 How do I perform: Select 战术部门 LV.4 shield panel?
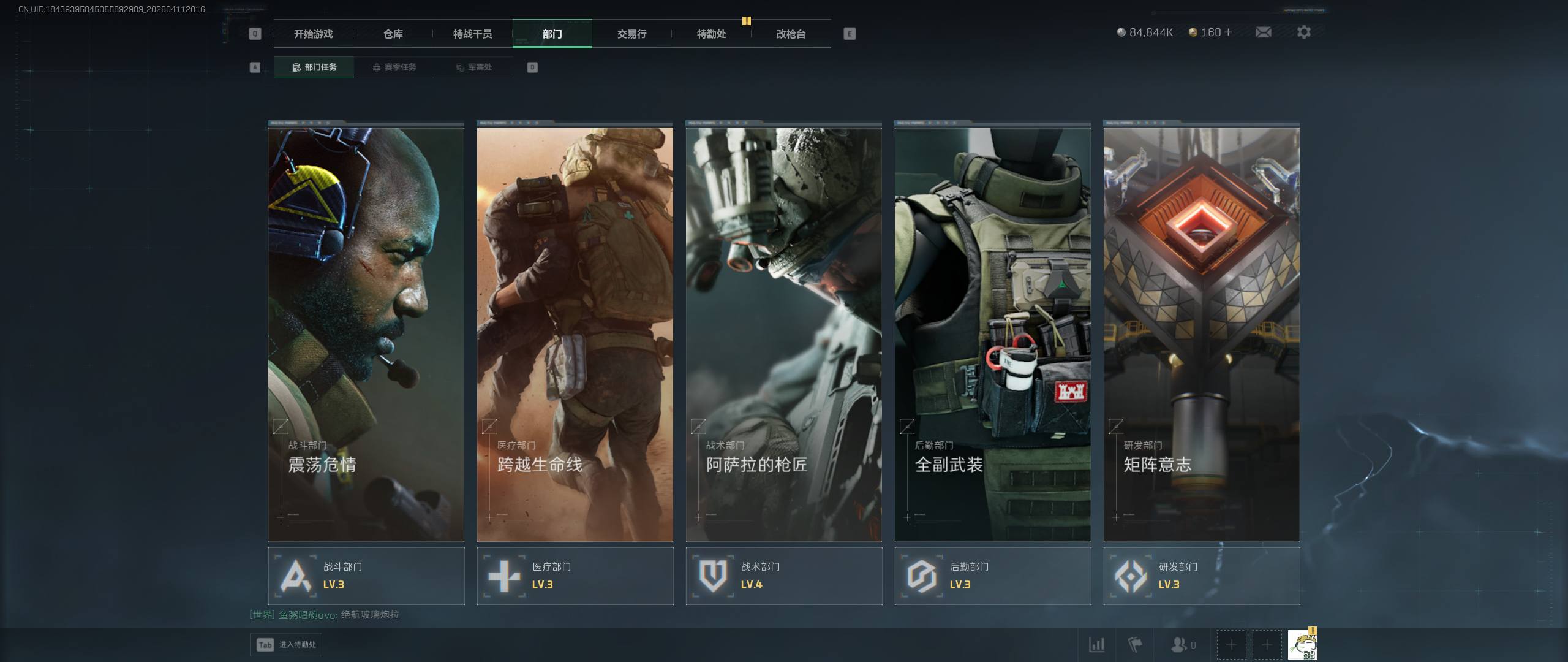(783, 576)
